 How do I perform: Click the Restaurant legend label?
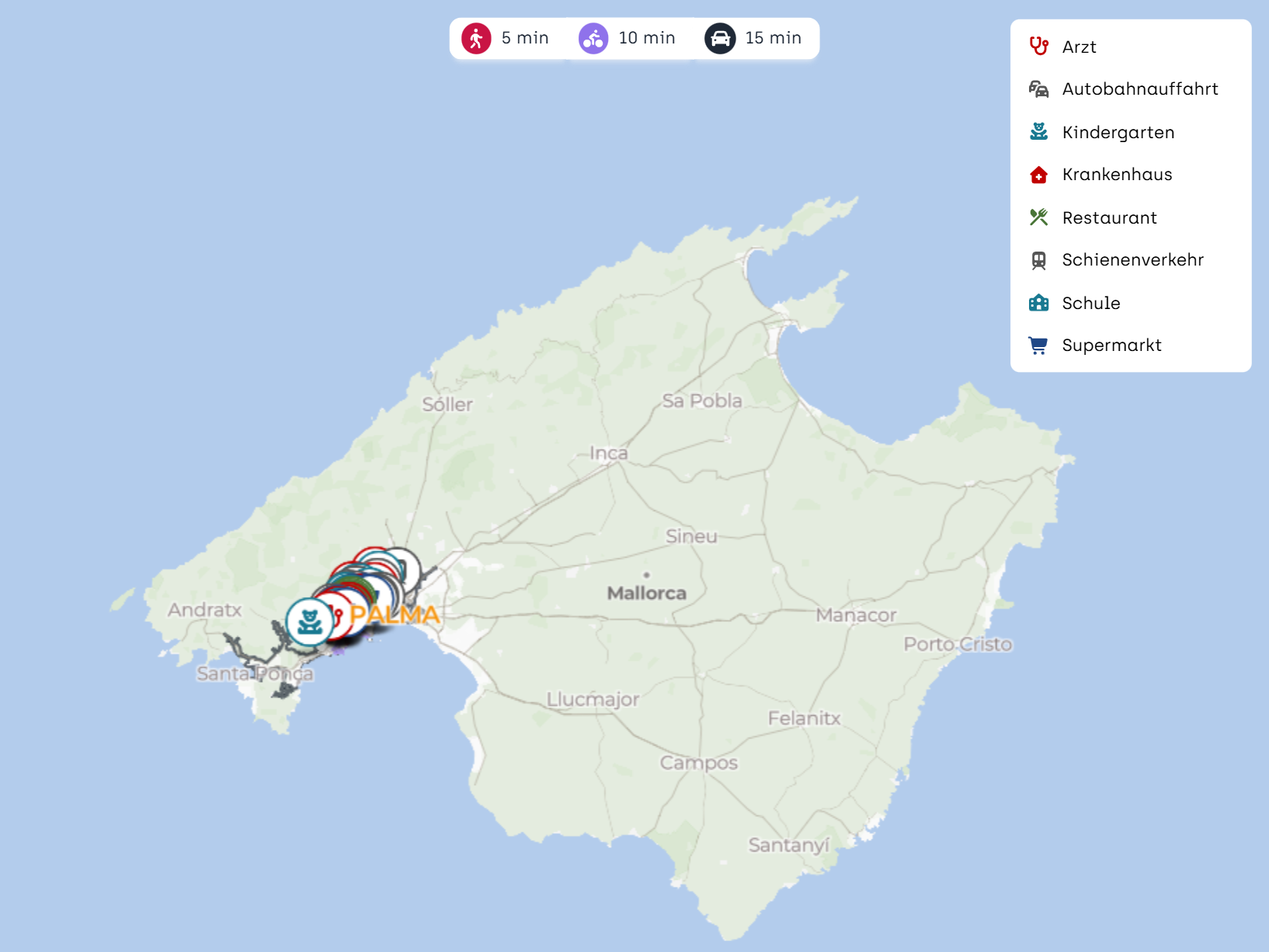[x=1109, y=217]
